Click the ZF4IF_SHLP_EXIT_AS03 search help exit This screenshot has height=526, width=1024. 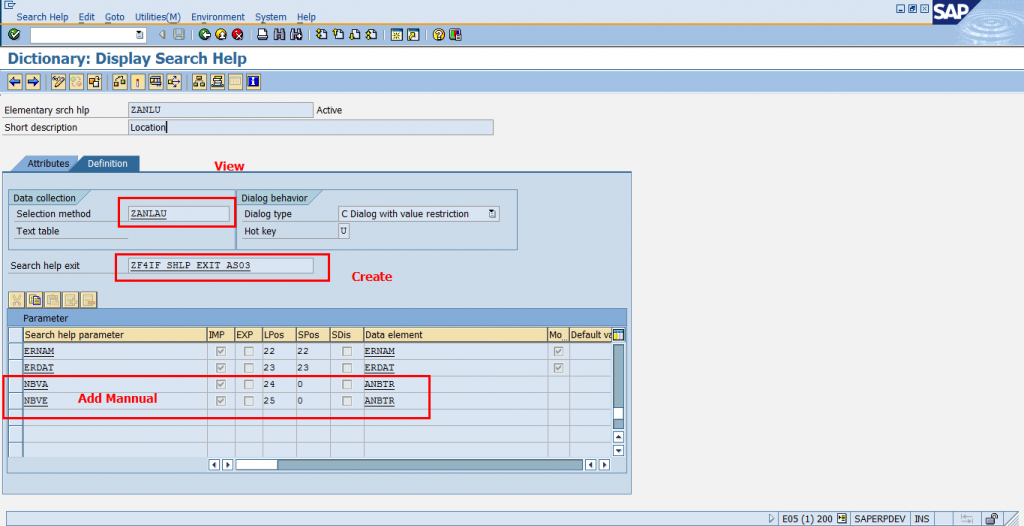[x=190, y=266]
